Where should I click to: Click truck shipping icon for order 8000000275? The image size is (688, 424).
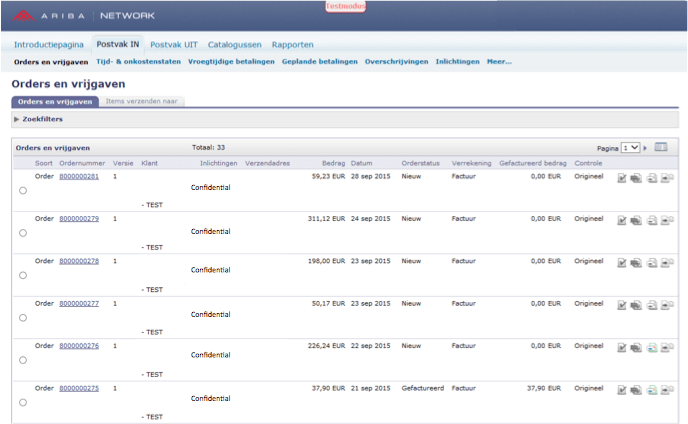[636, 390]
